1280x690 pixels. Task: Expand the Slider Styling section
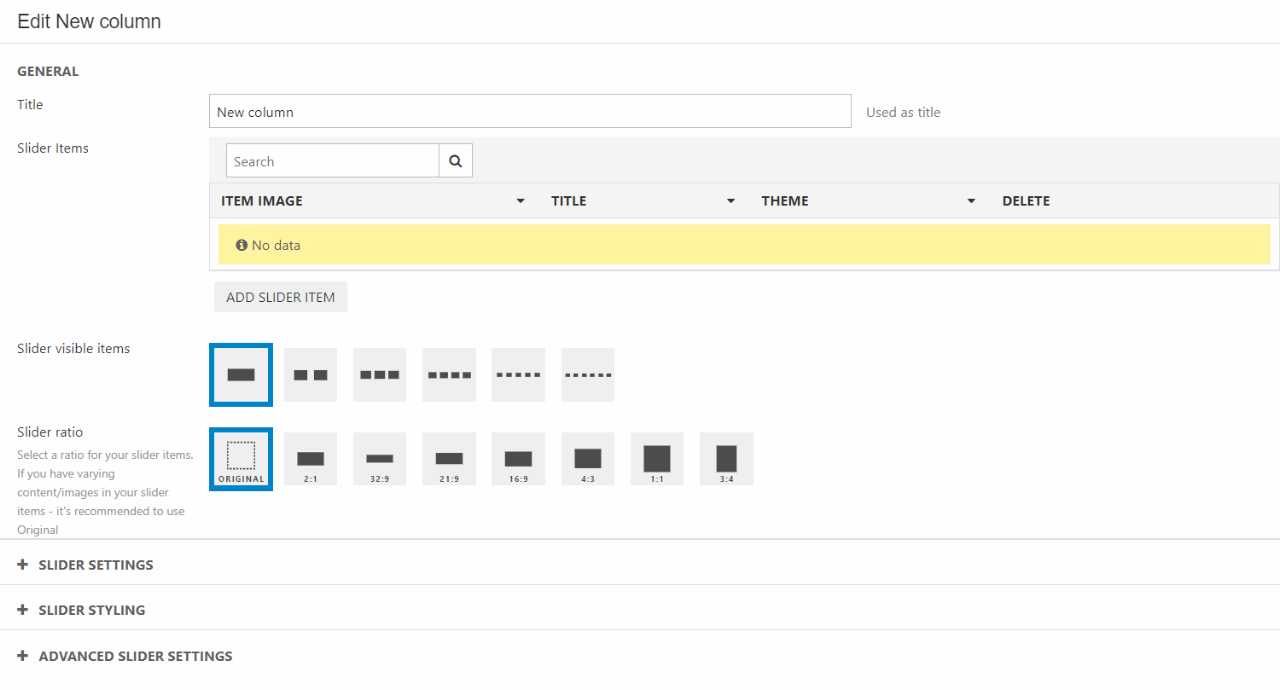[x=91, y=610]
